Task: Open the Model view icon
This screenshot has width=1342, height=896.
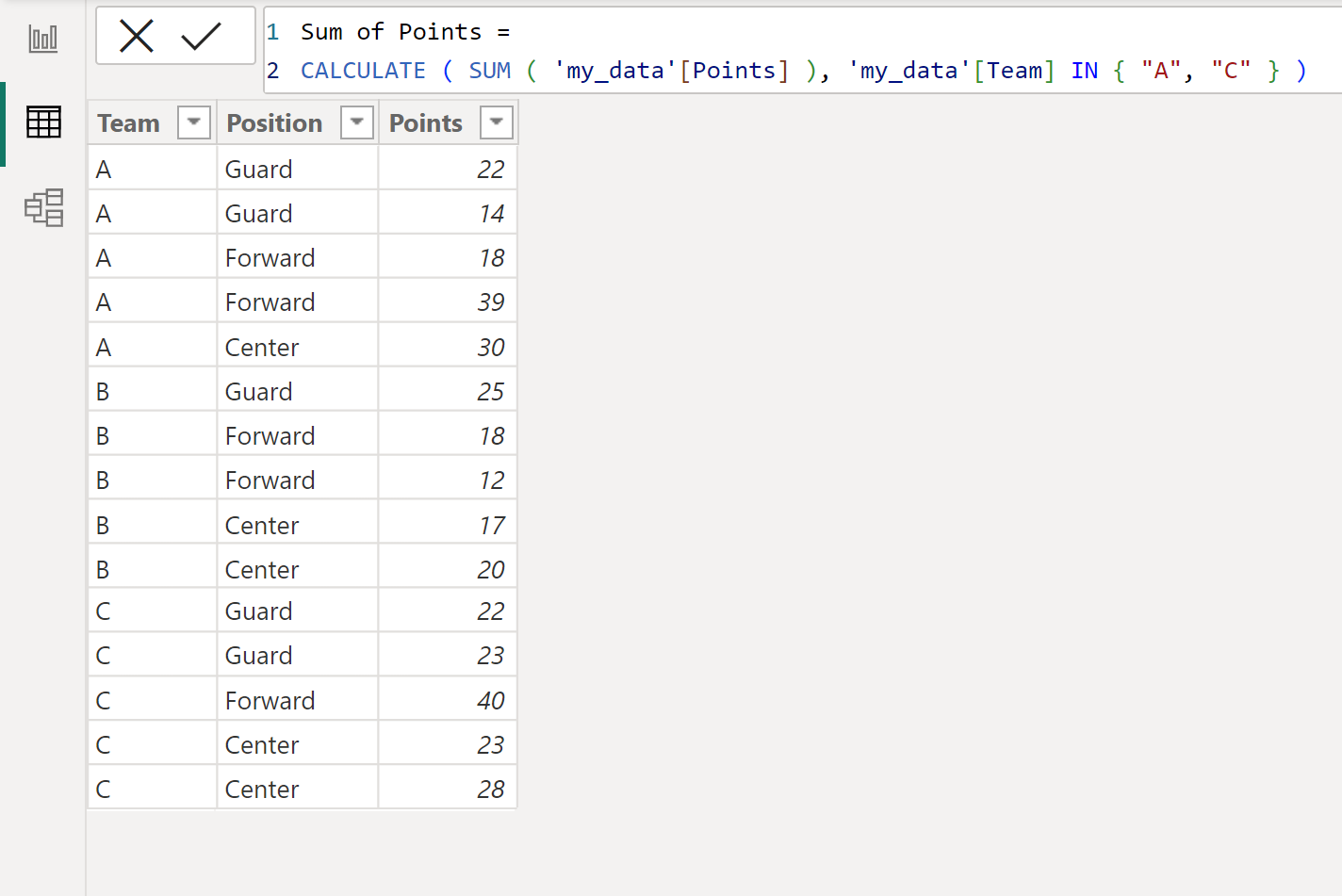Action: pyautogui.click(x=43, y=208)
